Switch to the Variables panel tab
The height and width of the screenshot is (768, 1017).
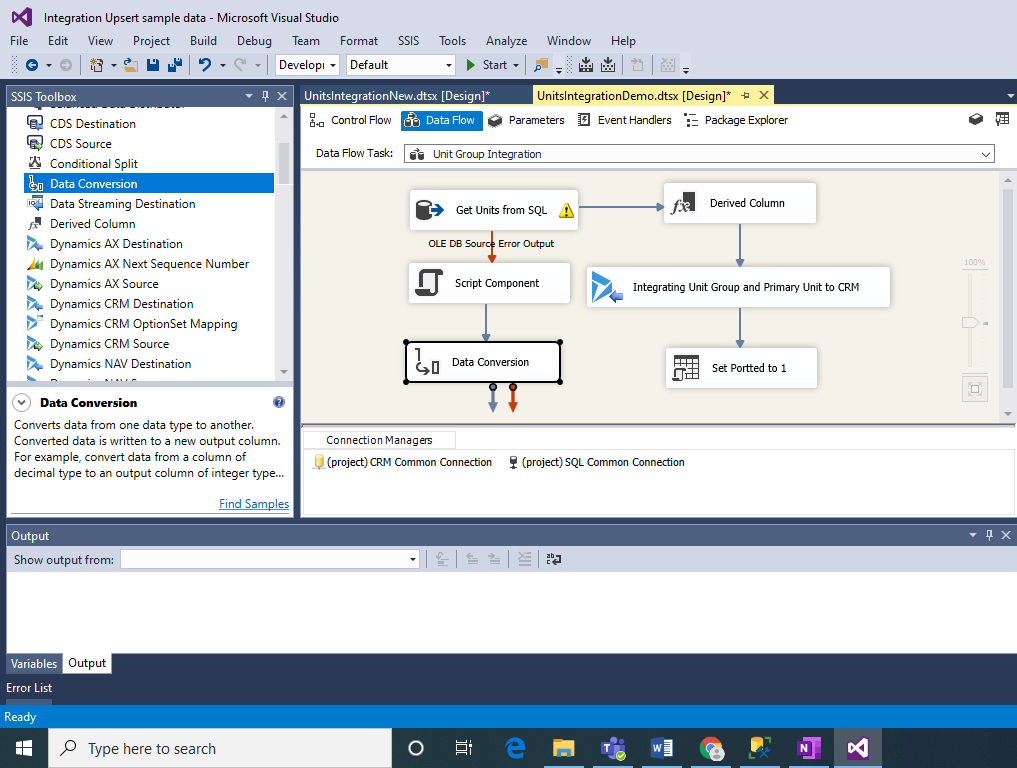pyautogui.click(x=34, y=664)
